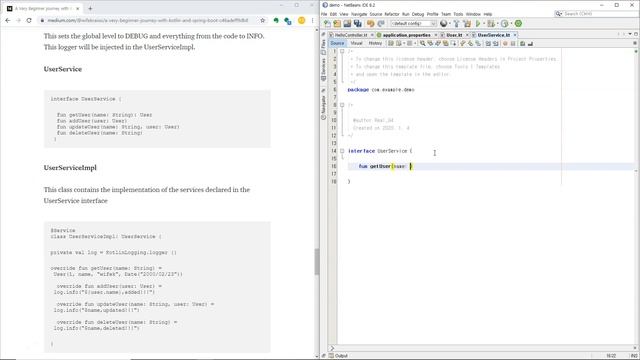
Task: Click the 'UserServiceImpl' heading on Medium page
Action: point(70,168)
